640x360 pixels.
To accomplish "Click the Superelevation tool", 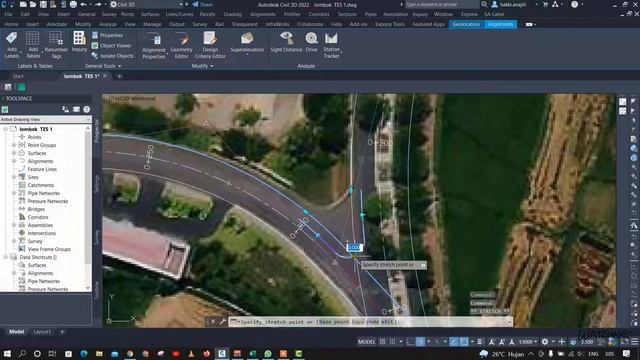I will 247,43.
